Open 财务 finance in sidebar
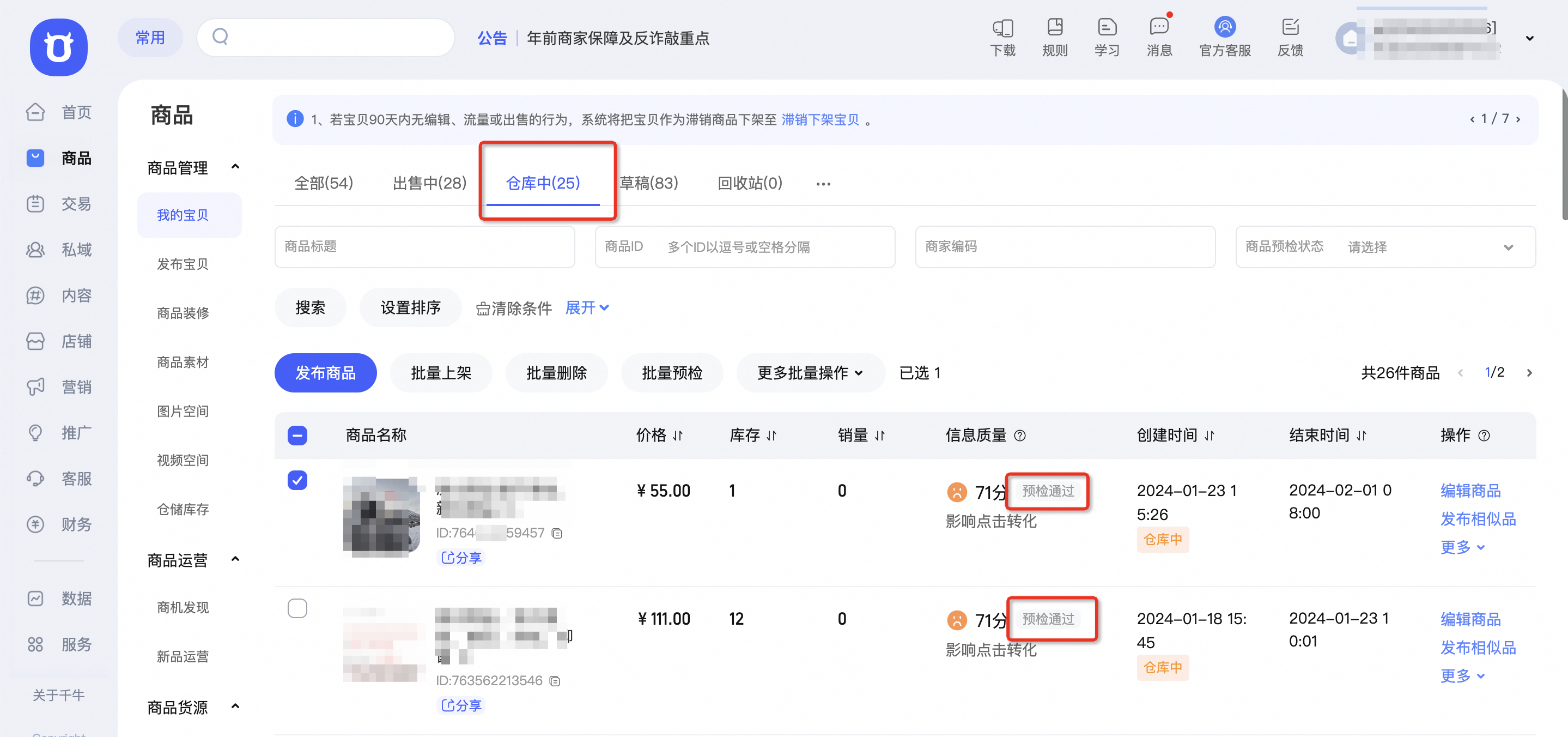The image size is (1568, 737). click(59, 524)
